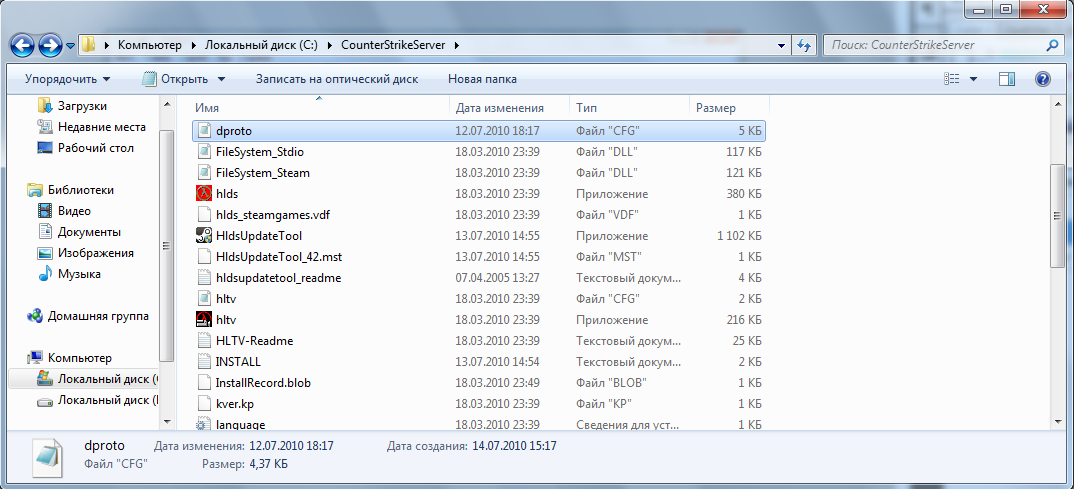Click Компьютер in the sidebar tree
The image size is (1074, 489).
click(x=79, y=358)
